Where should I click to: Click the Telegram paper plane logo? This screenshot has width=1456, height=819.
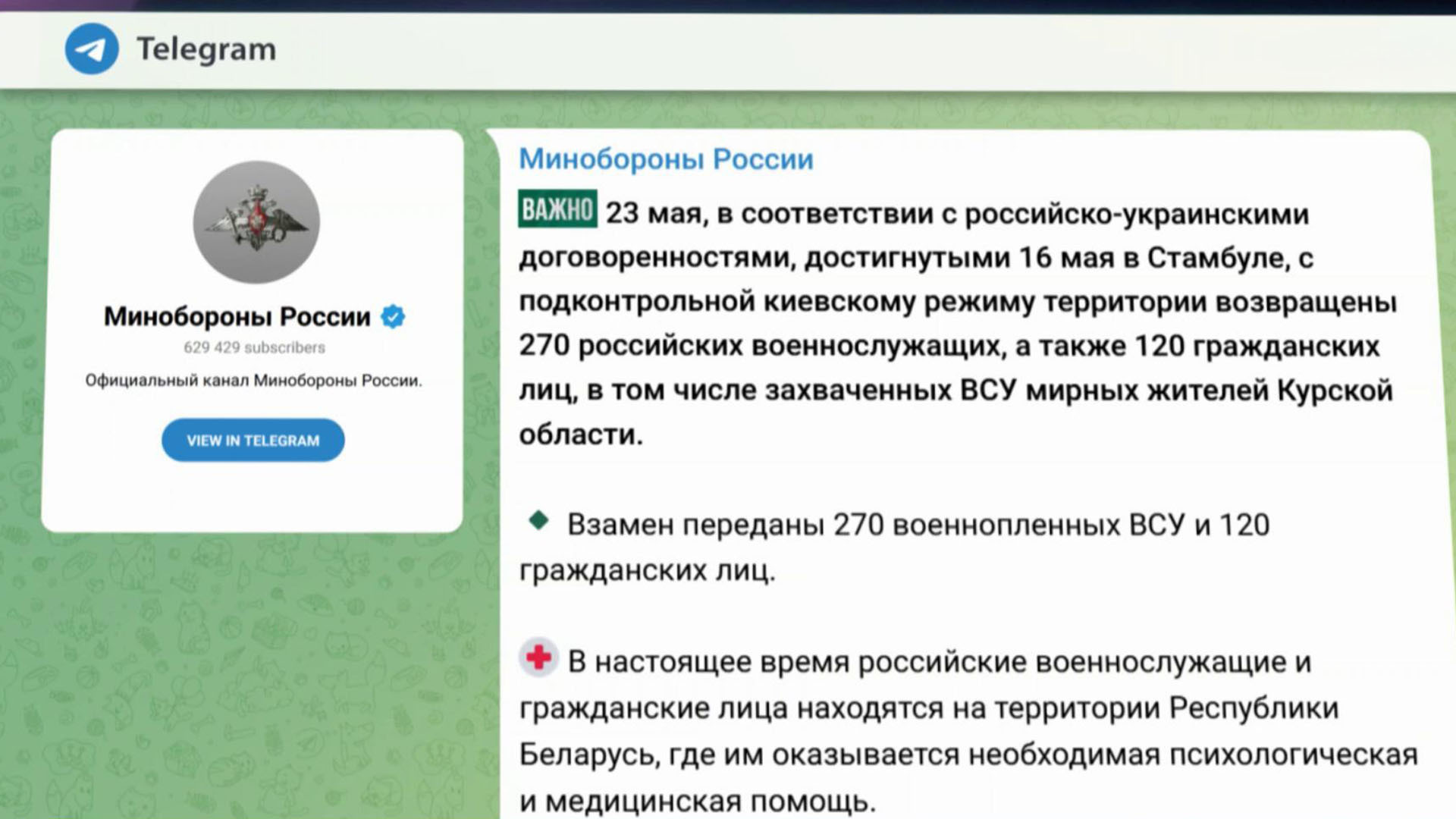(x=92, y=49)
